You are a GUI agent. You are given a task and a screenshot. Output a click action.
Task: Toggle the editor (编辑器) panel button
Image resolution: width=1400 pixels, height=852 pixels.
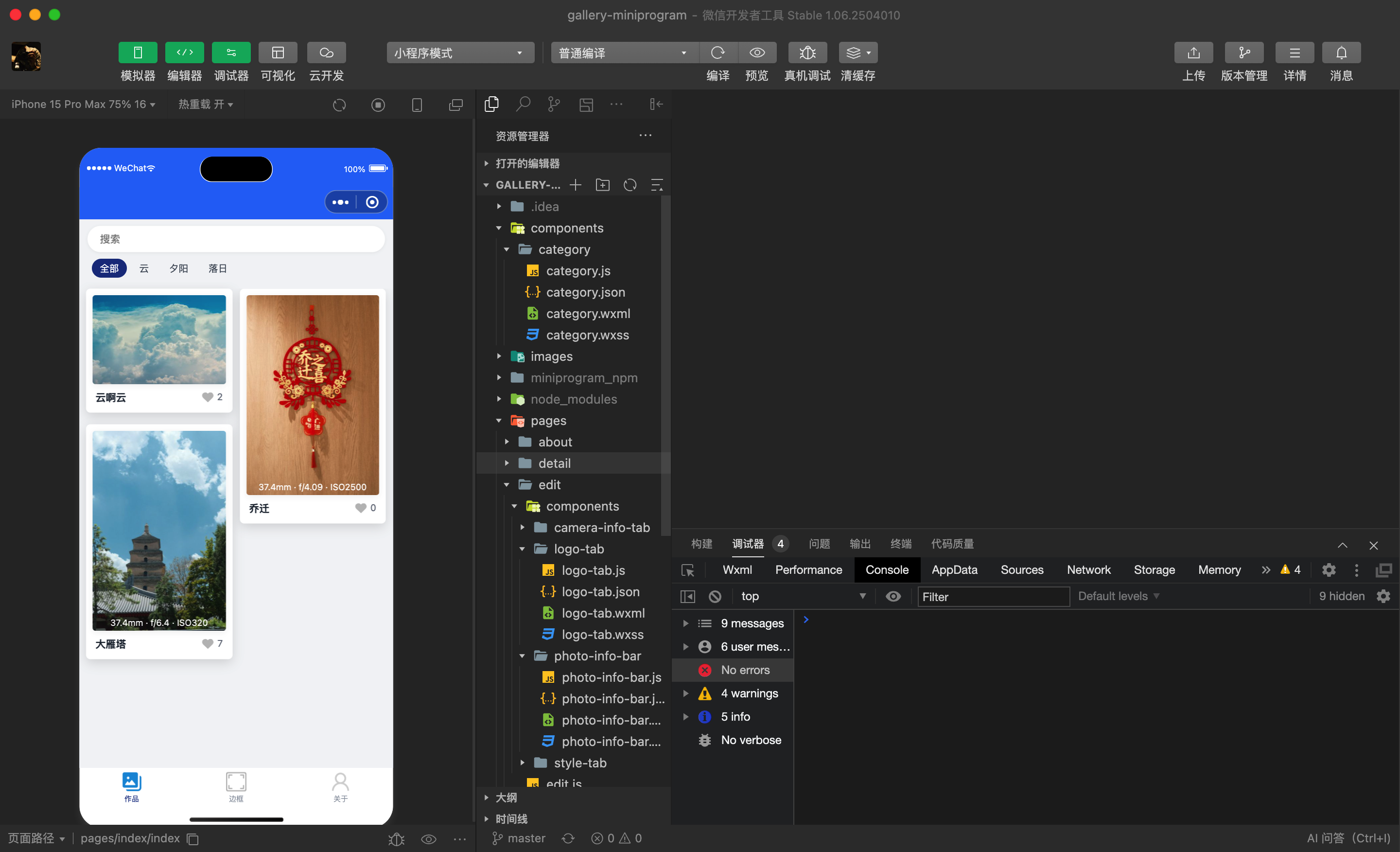click(184, 53)
